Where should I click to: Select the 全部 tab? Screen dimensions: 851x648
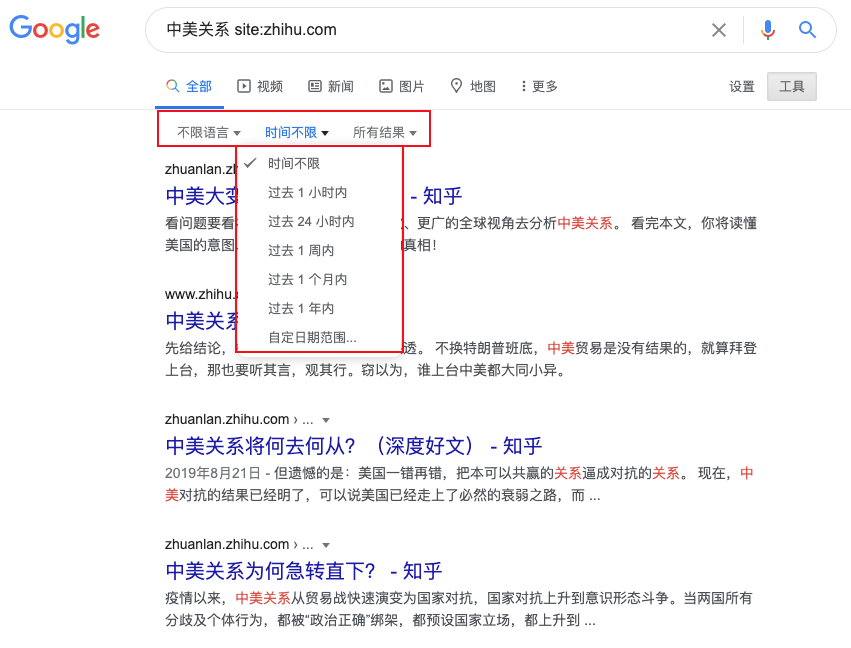click(x=189, y=86)
